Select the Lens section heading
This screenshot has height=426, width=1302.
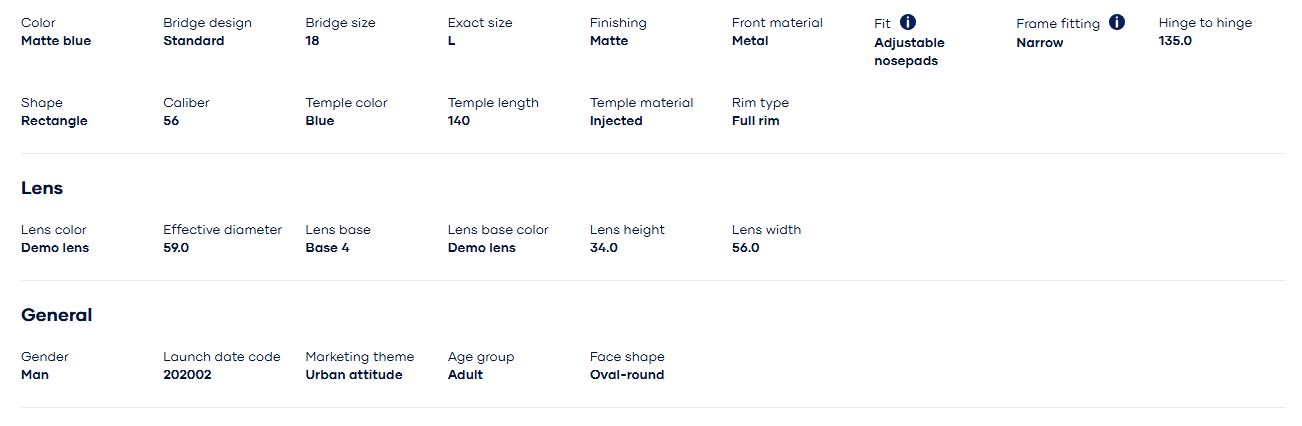point(42,188)
